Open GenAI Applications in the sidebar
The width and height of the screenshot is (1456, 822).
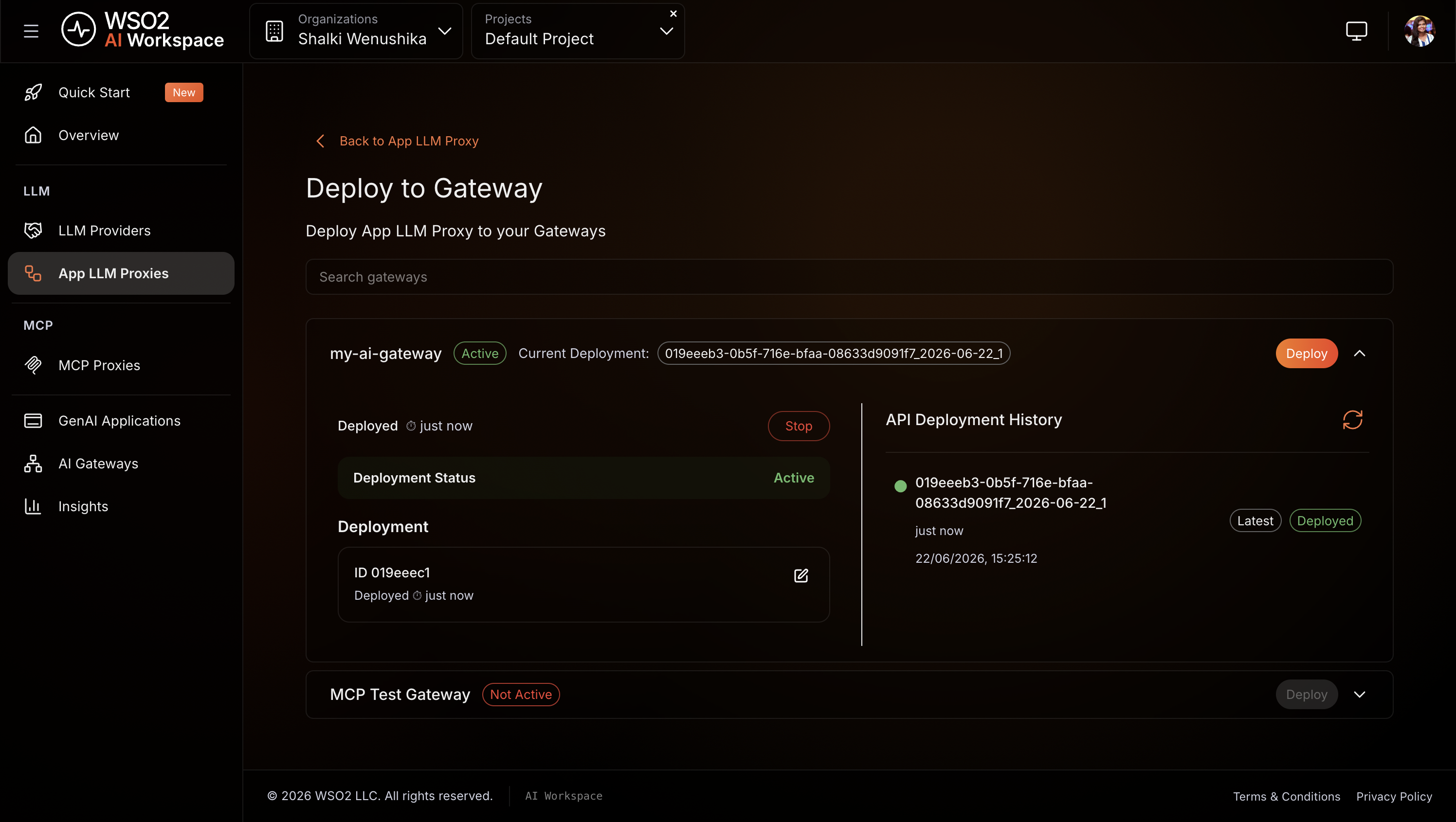[x=120, y=421]
